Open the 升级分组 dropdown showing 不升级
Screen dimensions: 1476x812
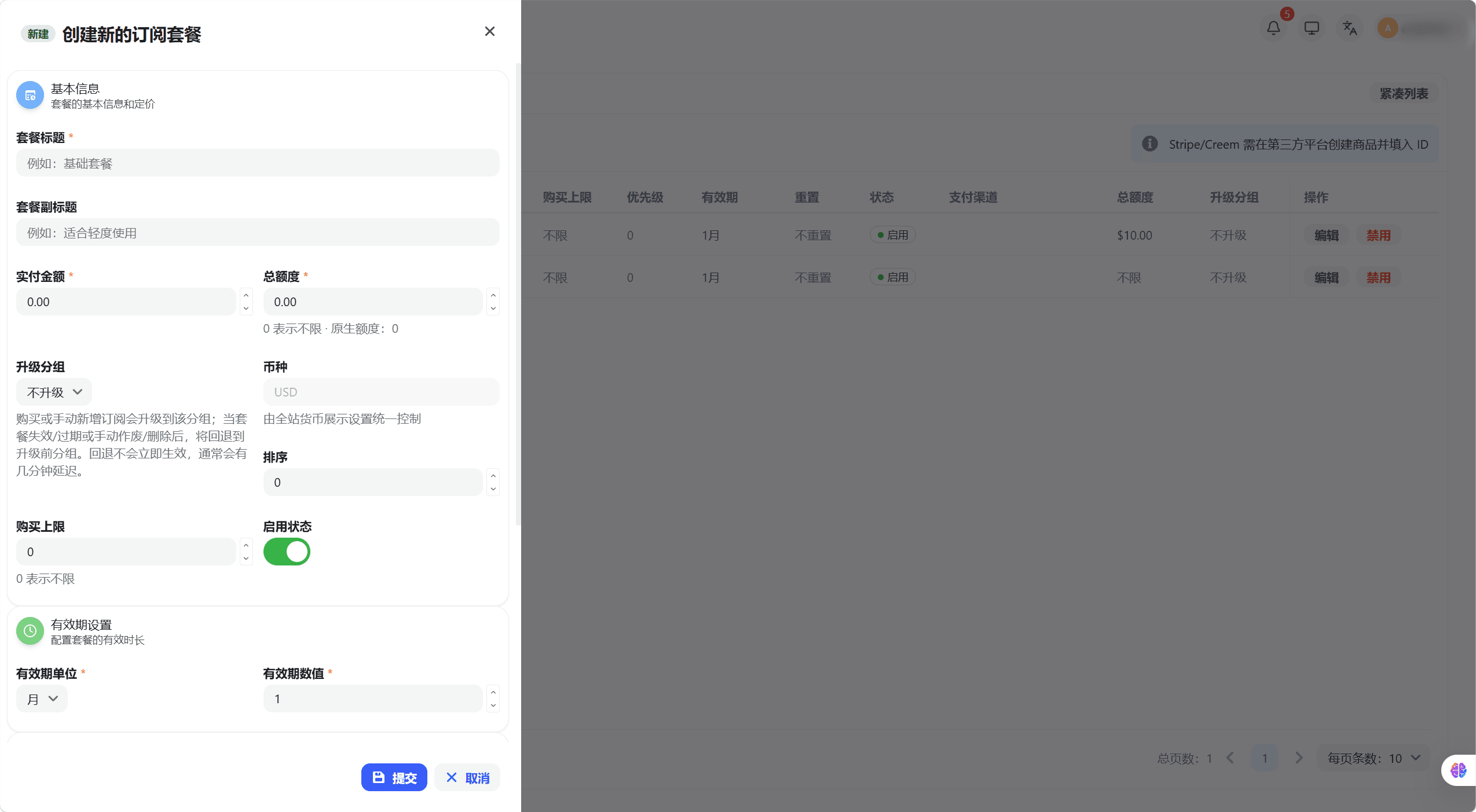pos(54,392)
